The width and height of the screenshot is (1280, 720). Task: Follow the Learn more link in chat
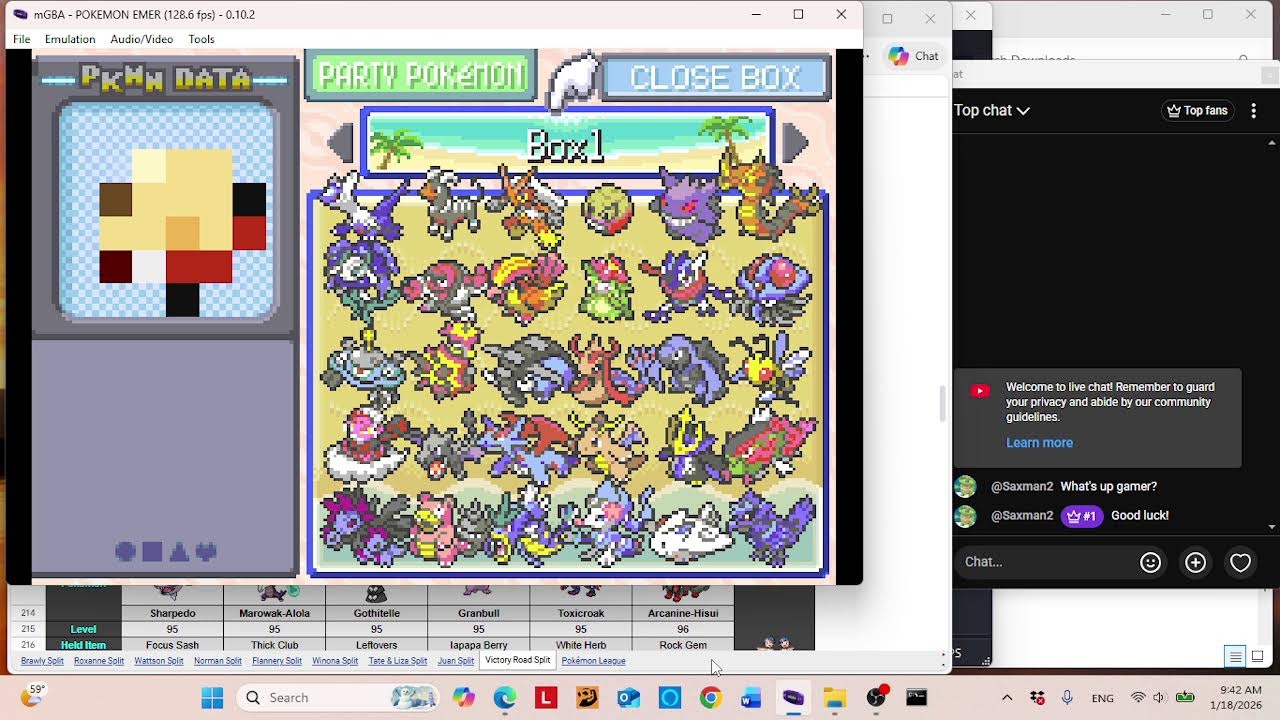1039,443
